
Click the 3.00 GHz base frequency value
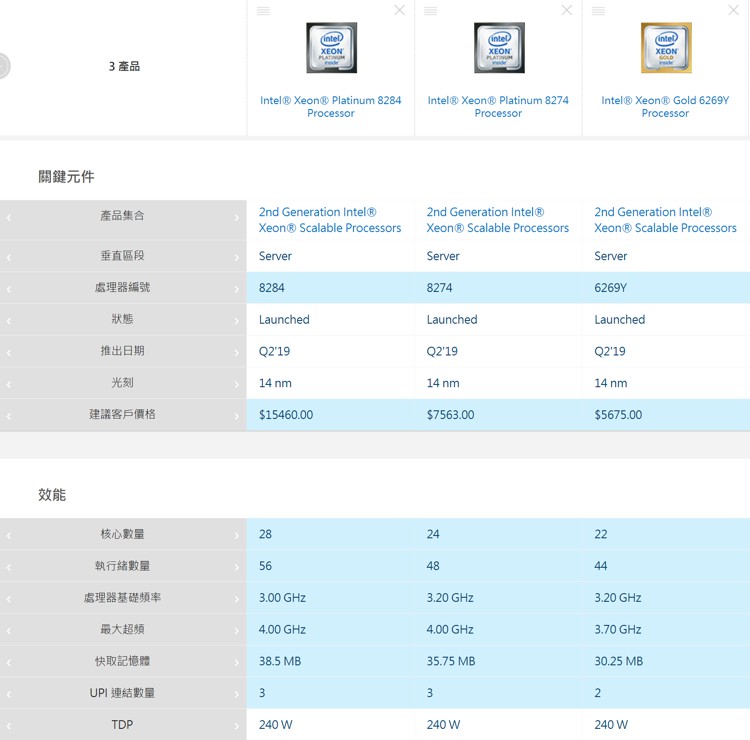click(282, 597)
